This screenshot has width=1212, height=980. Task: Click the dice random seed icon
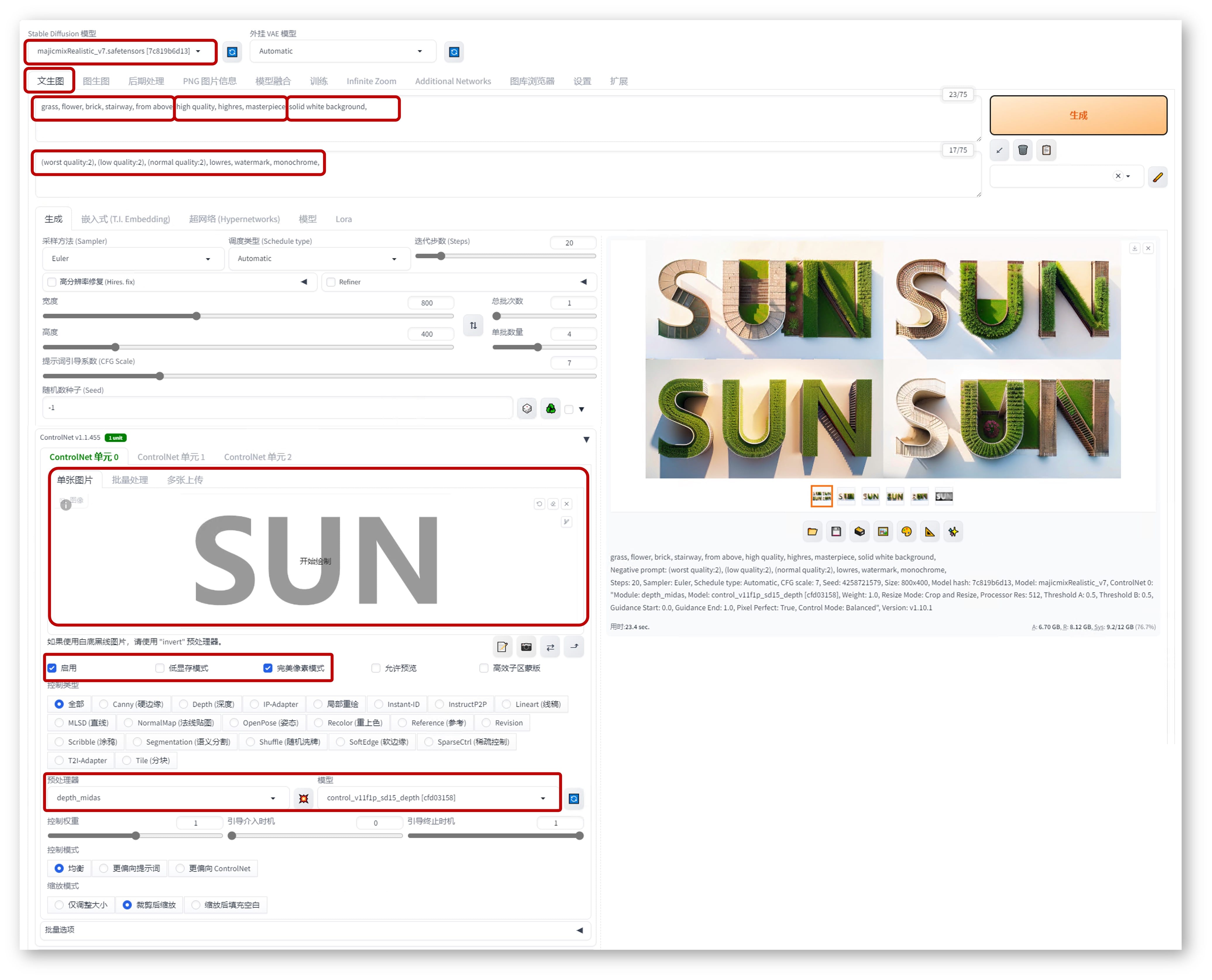(x=527, y=409)
